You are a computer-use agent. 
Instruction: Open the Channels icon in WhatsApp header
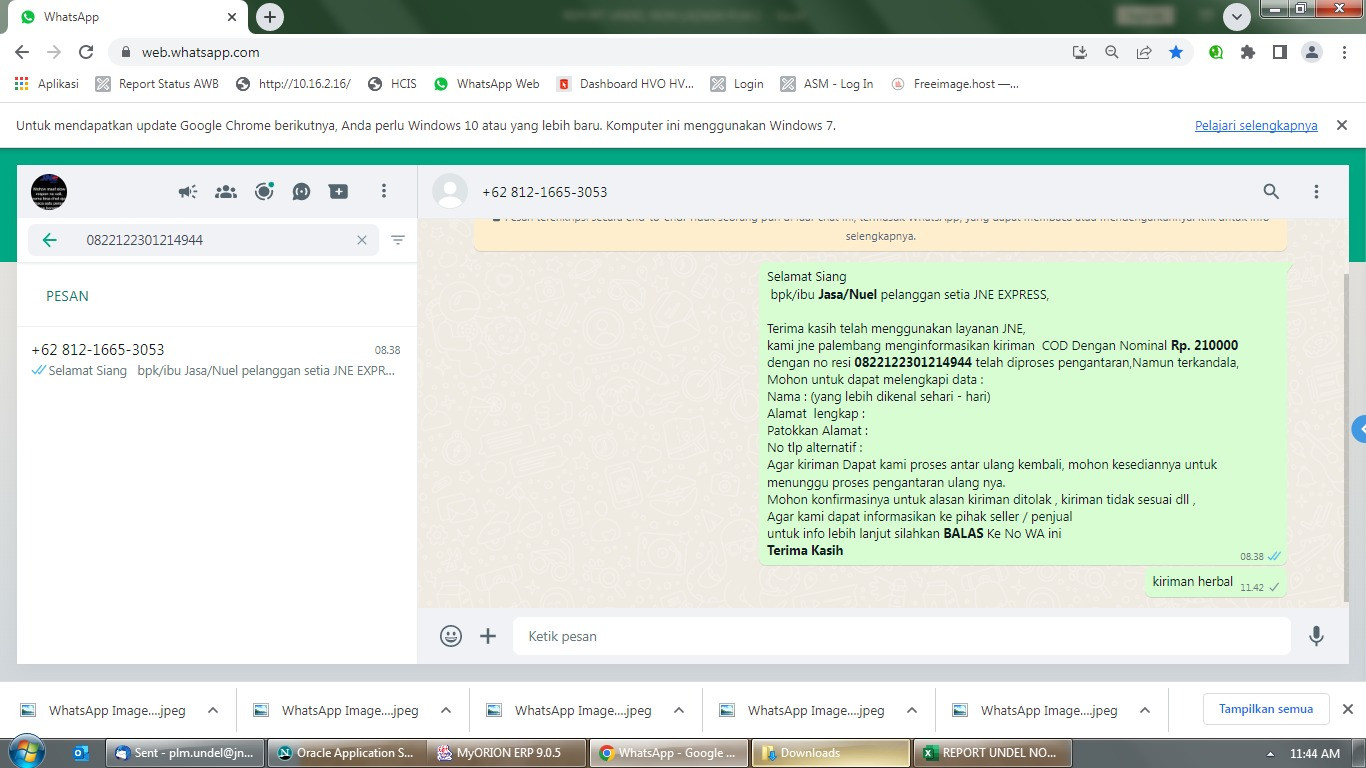point(301,191)
